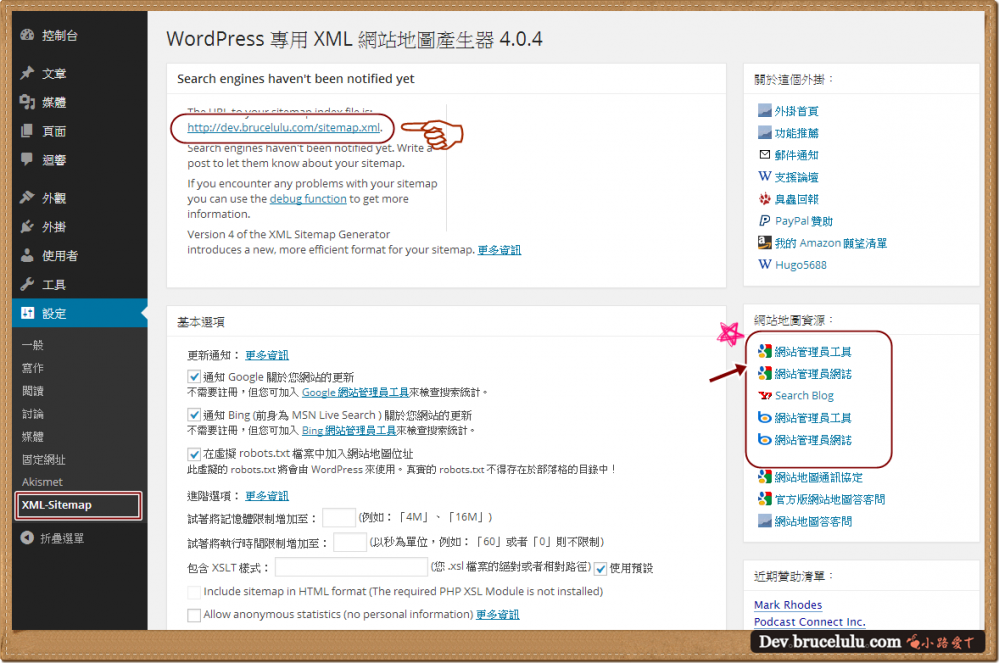999x663 pixels.
Task: Enable Allow anonymous statistics checkbox
Action: point(194,615)
